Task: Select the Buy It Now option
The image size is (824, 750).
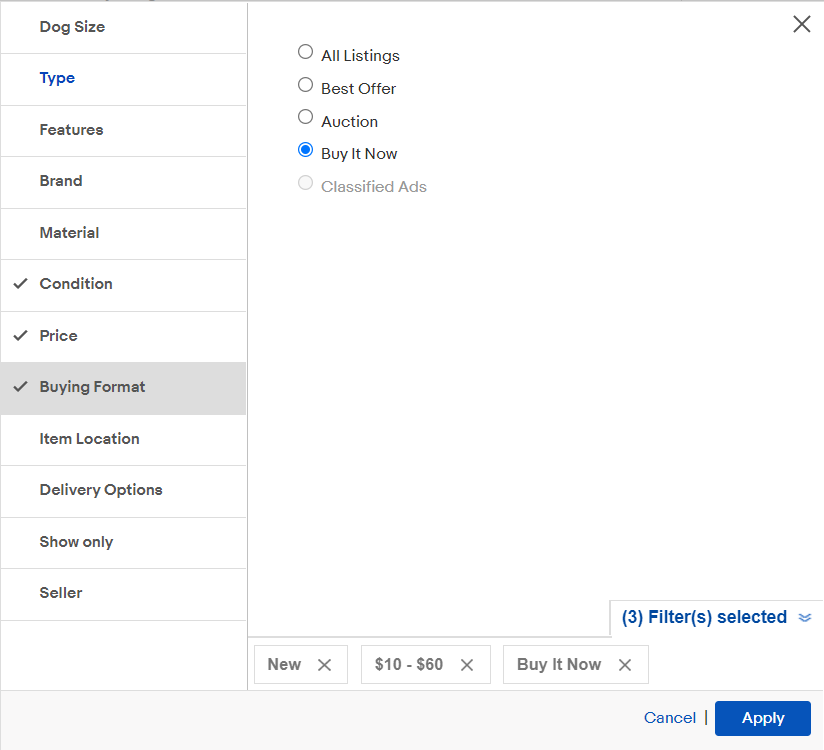Action: [305, 149]
